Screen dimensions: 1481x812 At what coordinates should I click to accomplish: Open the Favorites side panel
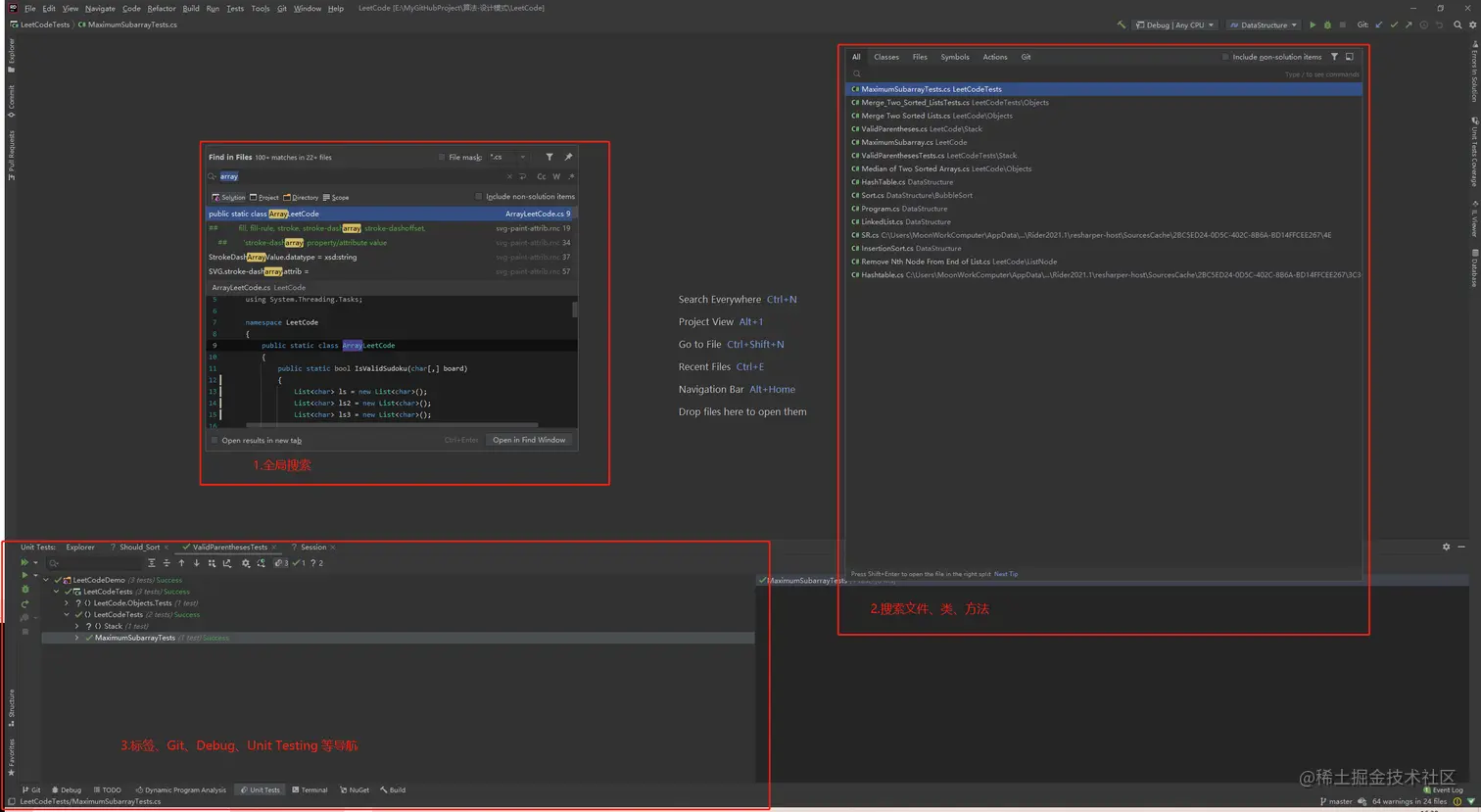point(11,757)
